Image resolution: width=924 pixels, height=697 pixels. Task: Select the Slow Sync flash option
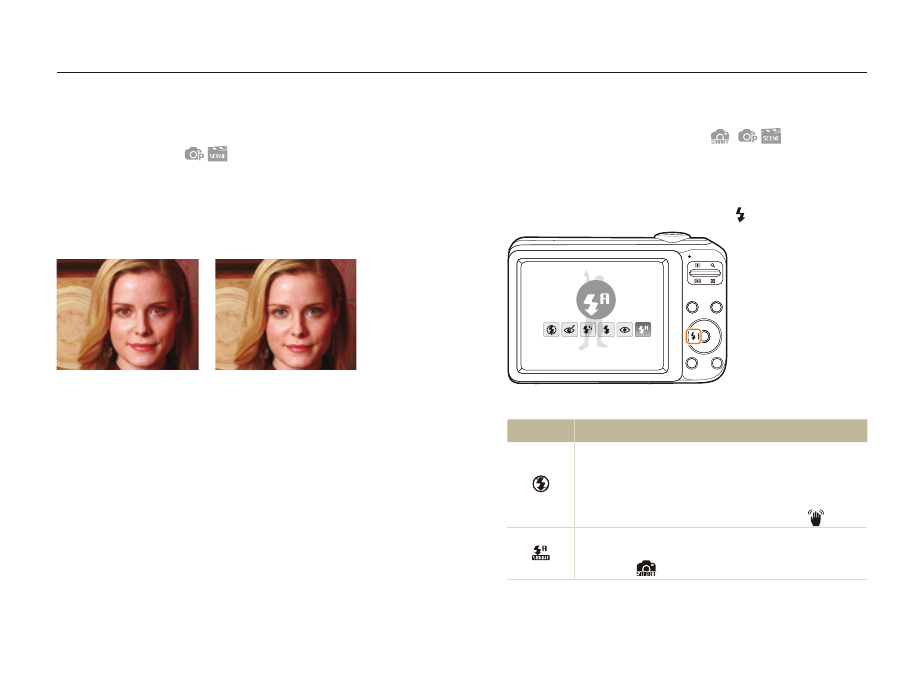(588, 330)
